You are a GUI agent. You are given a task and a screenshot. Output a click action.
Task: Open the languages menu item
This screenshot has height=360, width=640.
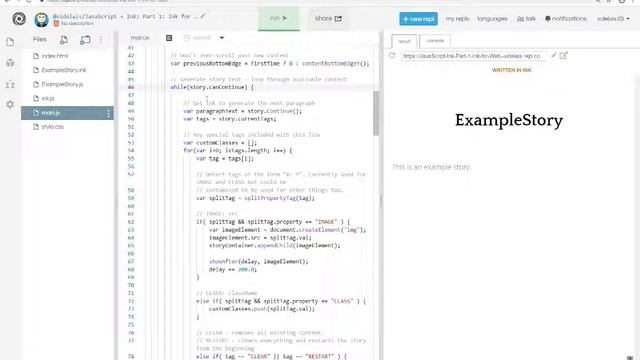coord(492,19)
